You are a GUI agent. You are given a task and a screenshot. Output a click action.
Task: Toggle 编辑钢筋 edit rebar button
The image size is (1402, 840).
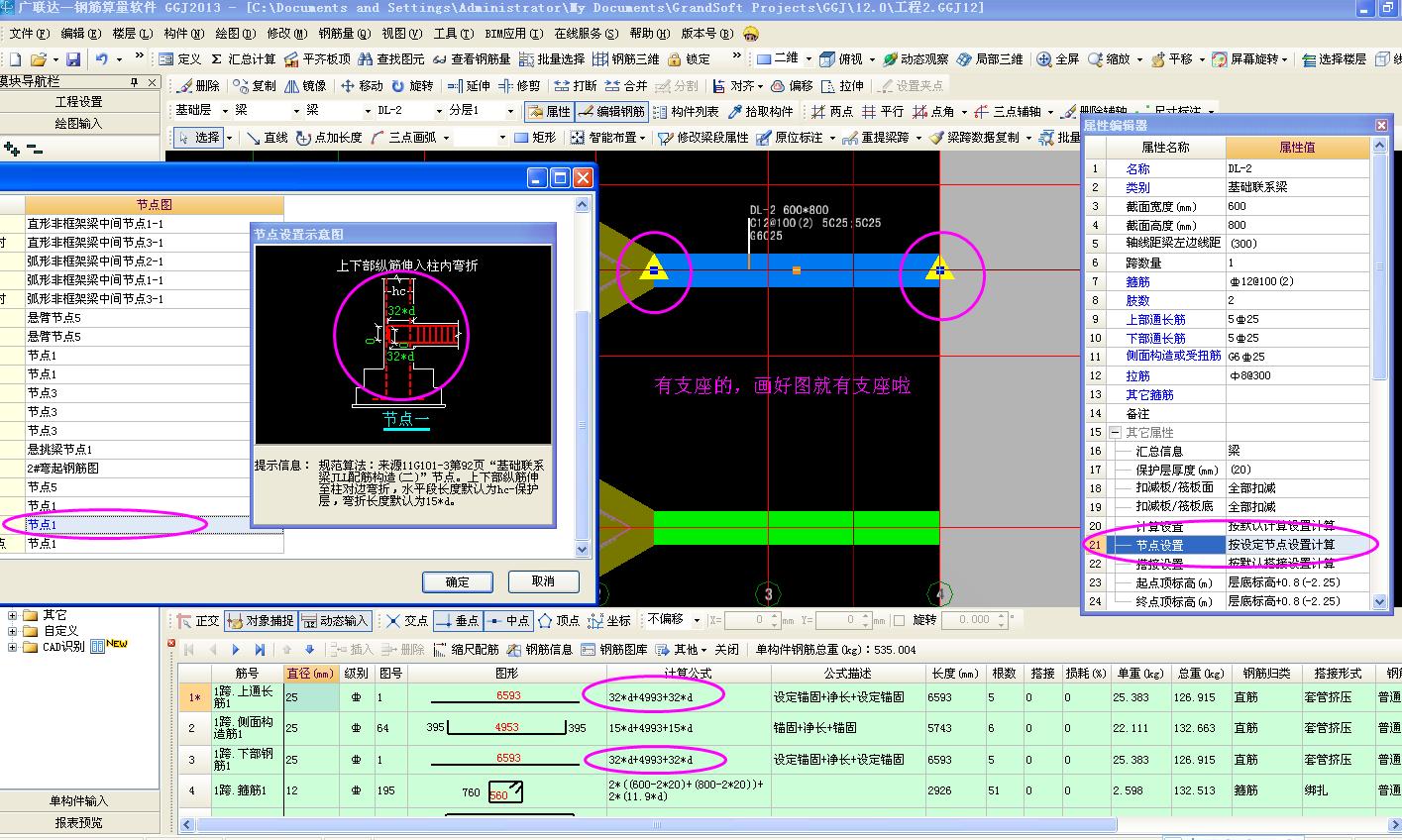point(611,112)
